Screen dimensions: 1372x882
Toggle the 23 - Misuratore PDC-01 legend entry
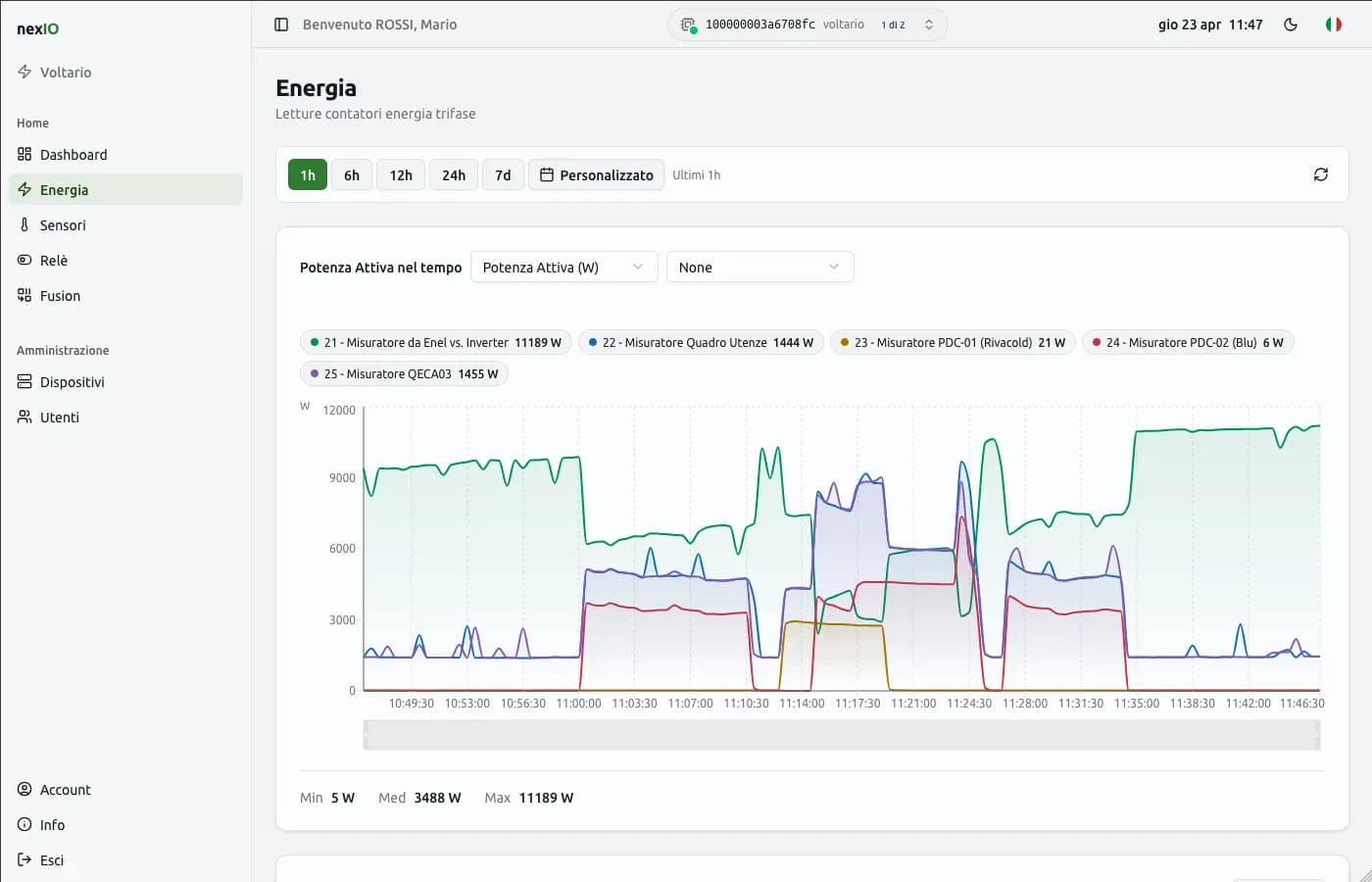952,342
